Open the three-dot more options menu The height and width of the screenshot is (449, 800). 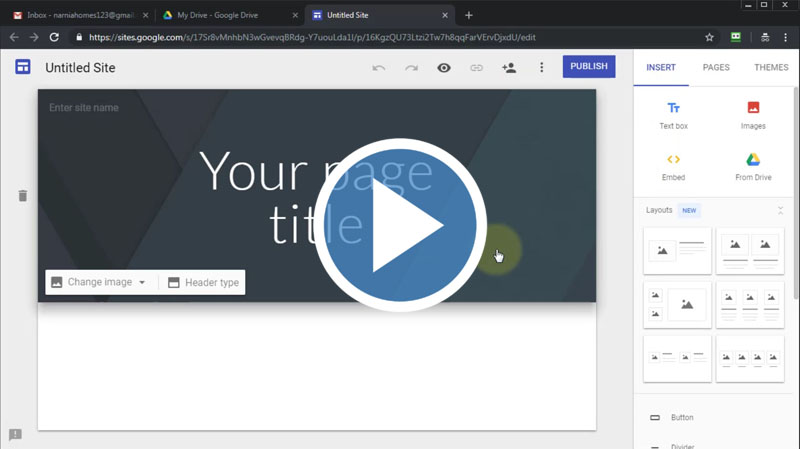click(542, 68)
